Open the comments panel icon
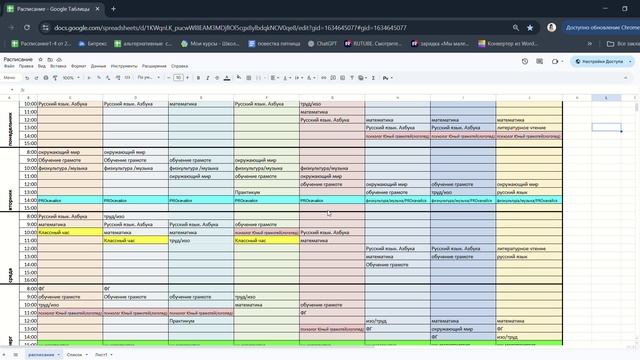Image resolution: width=640 pixels, height=360 pixels. click(540, 61)
